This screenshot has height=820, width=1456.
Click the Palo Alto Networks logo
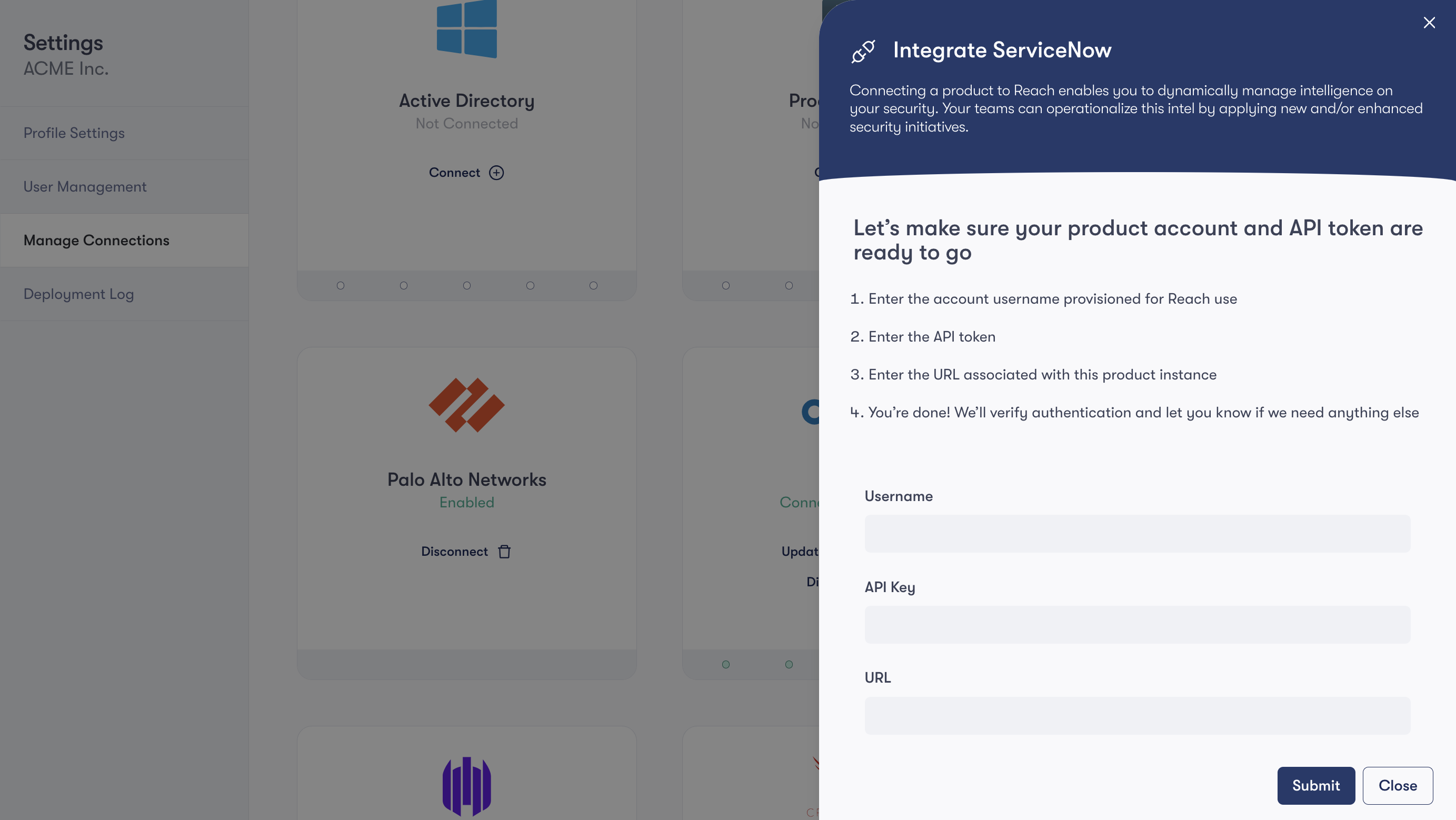click(467, 405)
